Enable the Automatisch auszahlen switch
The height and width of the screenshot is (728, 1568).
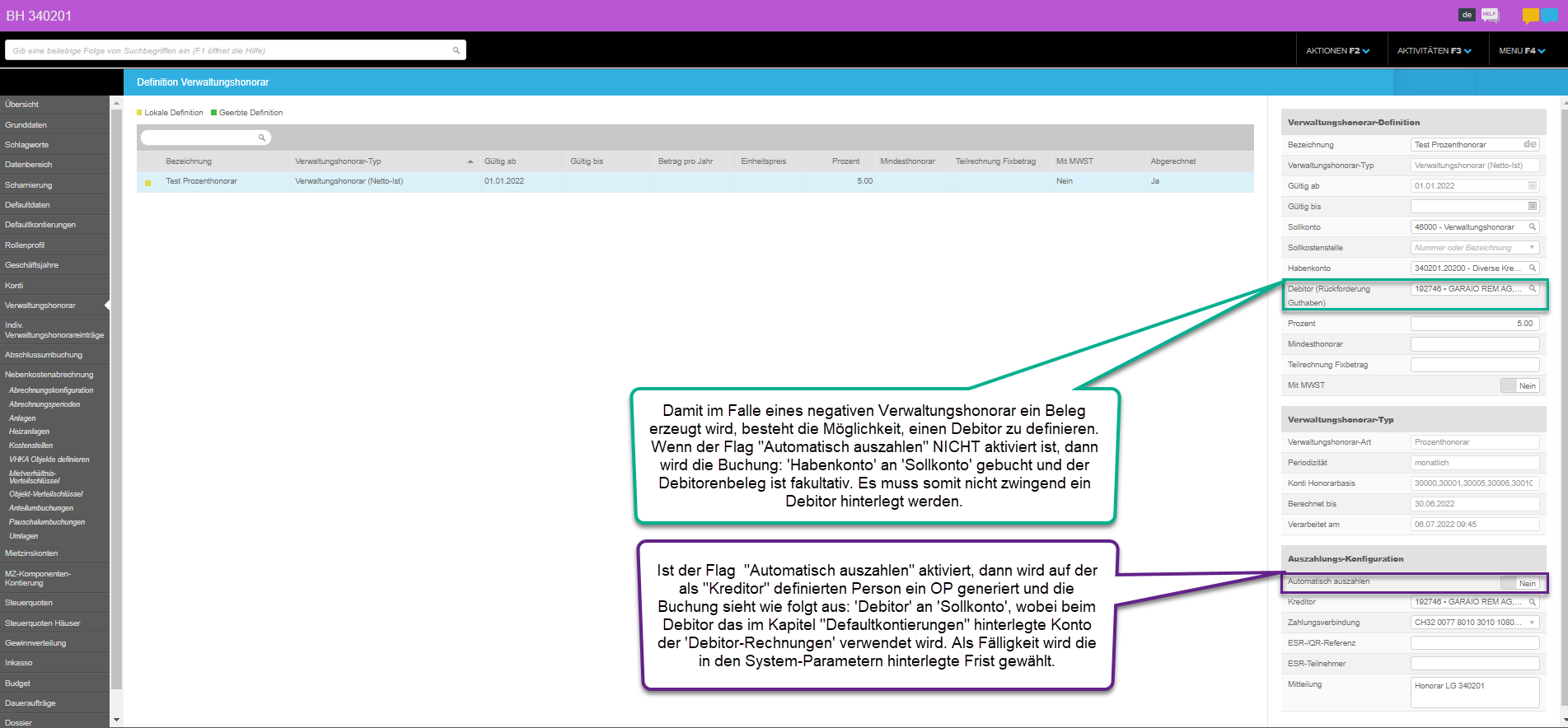tap(1519, 583)
